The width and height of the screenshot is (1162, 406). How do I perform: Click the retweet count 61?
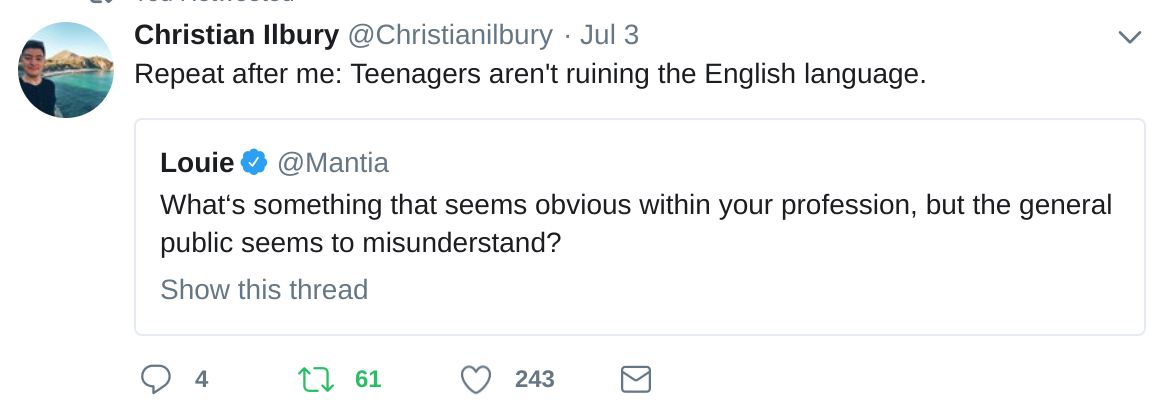pyautogui.click(x=368, y=380)
